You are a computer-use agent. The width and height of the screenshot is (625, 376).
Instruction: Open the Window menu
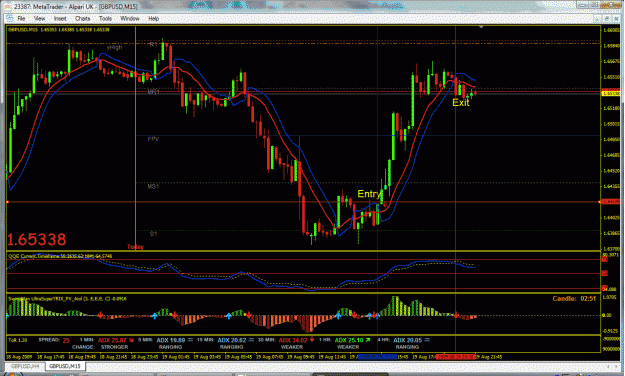[x=130, y=18]
